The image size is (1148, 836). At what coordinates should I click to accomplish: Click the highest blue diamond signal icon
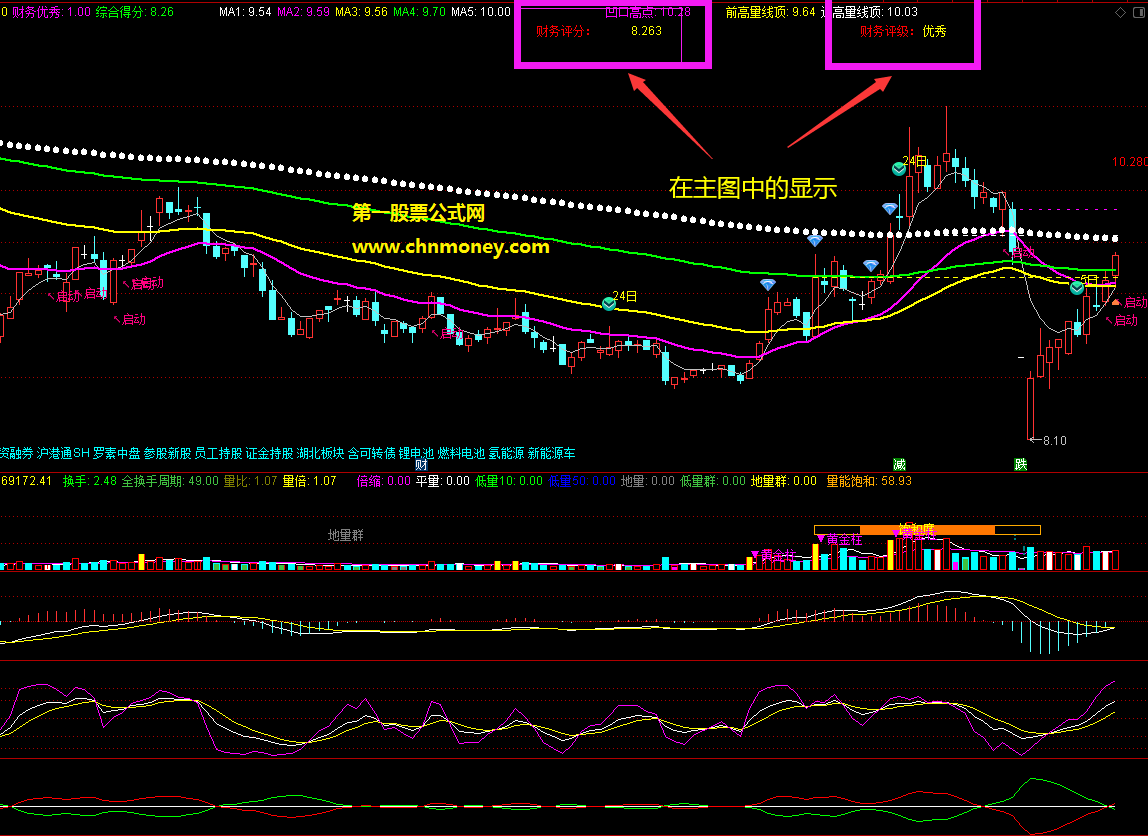890,209
